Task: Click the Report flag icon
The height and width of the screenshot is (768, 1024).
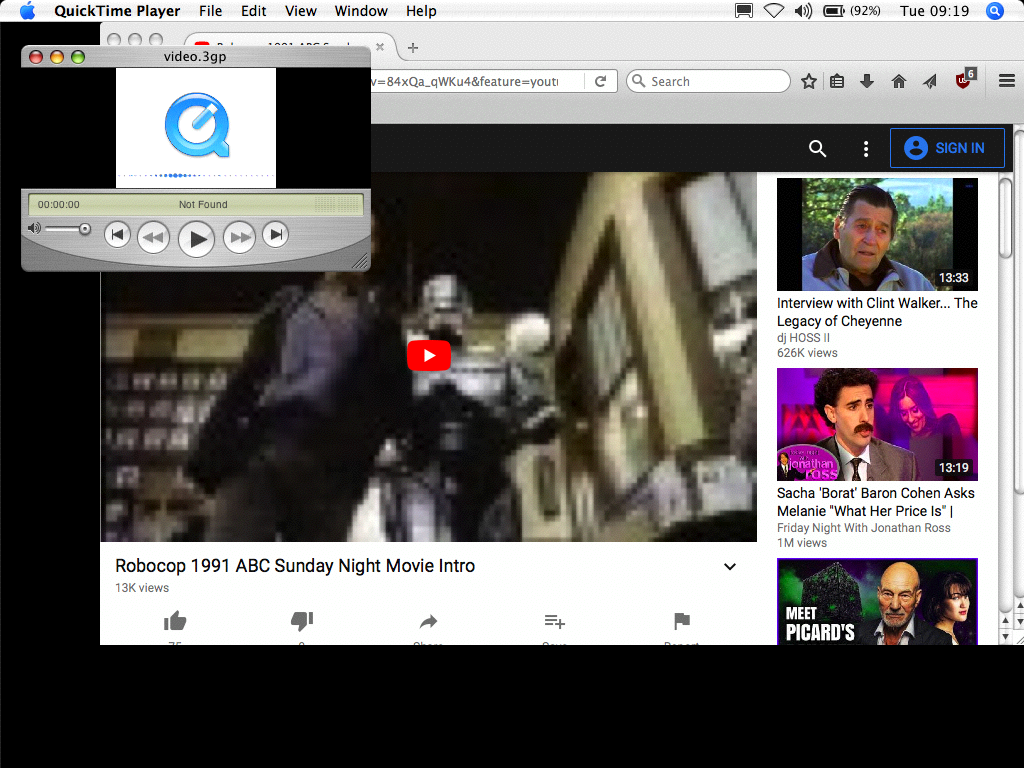Action: pyautogui.click(x=682, y=620)
